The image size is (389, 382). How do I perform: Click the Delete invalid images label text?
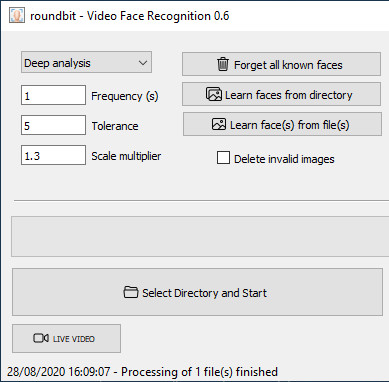pyautogui.click(x=284, y=159)
